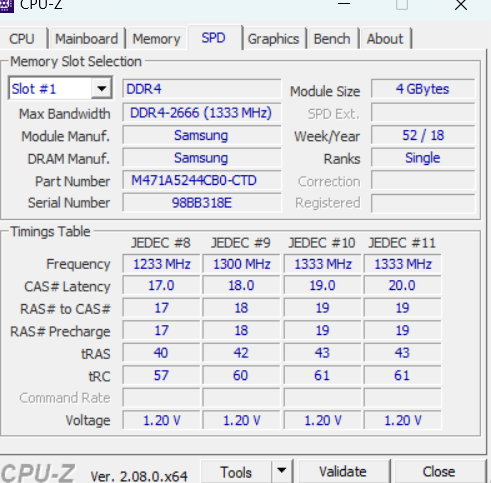Click the empty SPD Ext. field

[423, 113]
